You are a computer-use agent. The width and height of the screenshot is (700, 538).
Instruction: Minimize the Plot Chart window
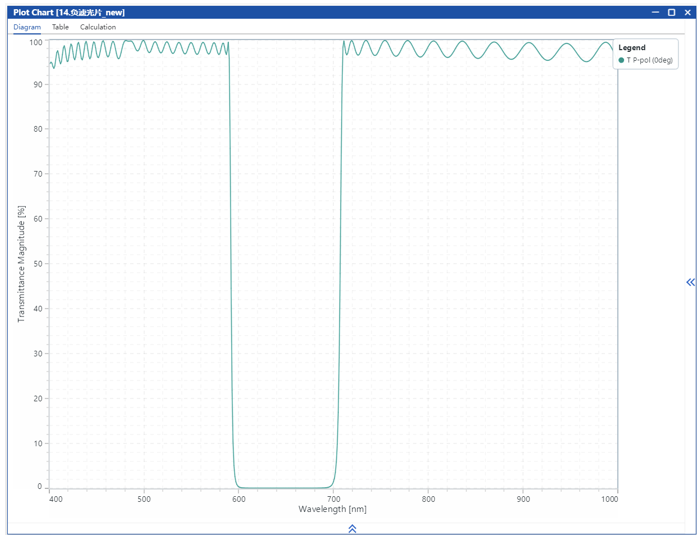tap(655, 12)
